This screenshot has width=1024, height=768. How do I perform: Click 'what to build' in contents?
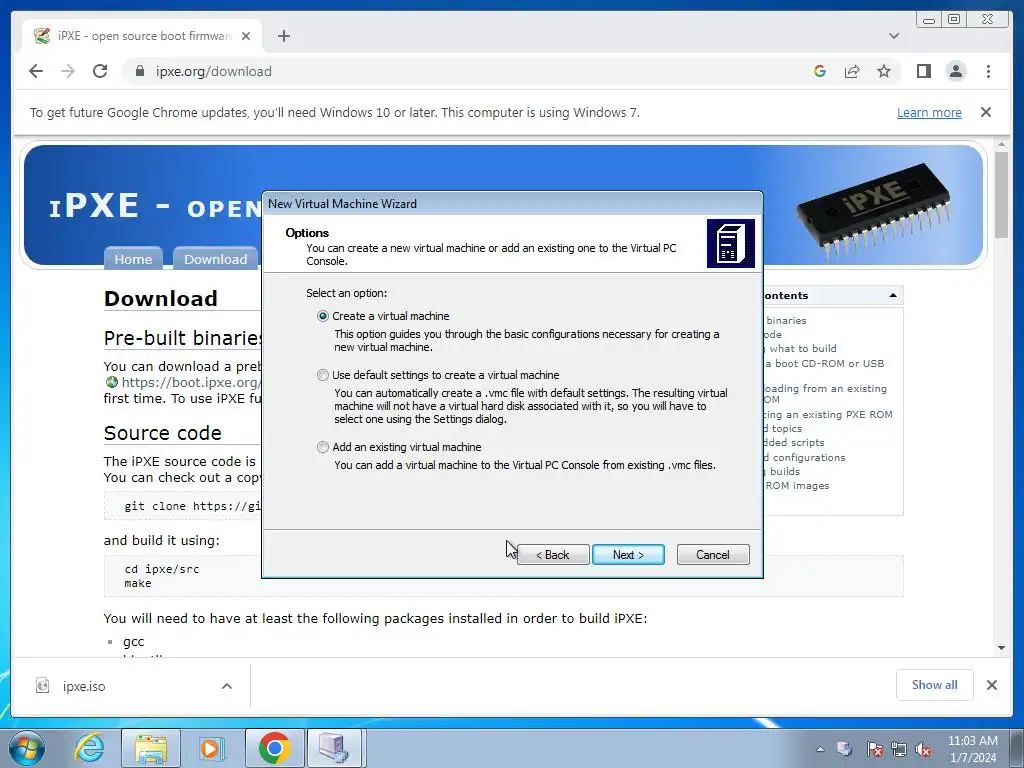tap(803, 349)
